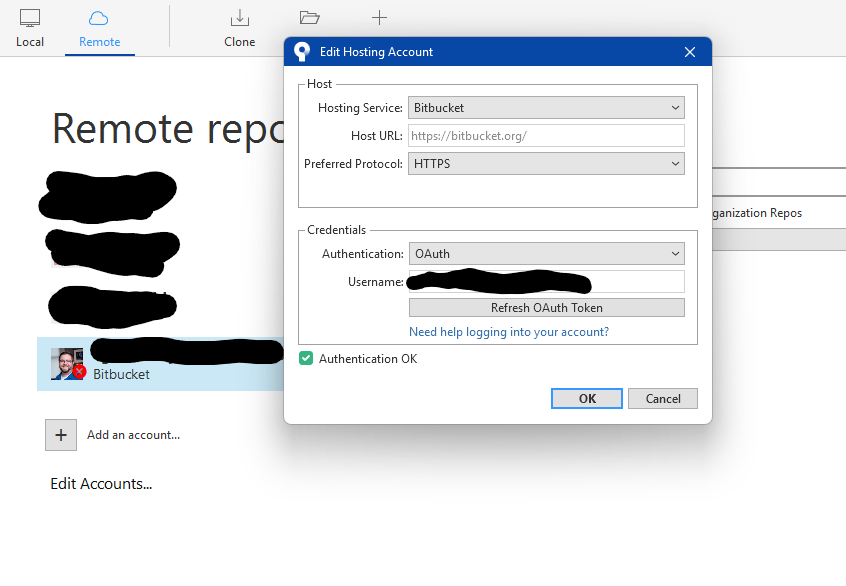Image resolution: width=846 pixels, height=586 pixels.
Task: Open the 'Need help logging into your account?' link
Action: click(x=509, y=332)
